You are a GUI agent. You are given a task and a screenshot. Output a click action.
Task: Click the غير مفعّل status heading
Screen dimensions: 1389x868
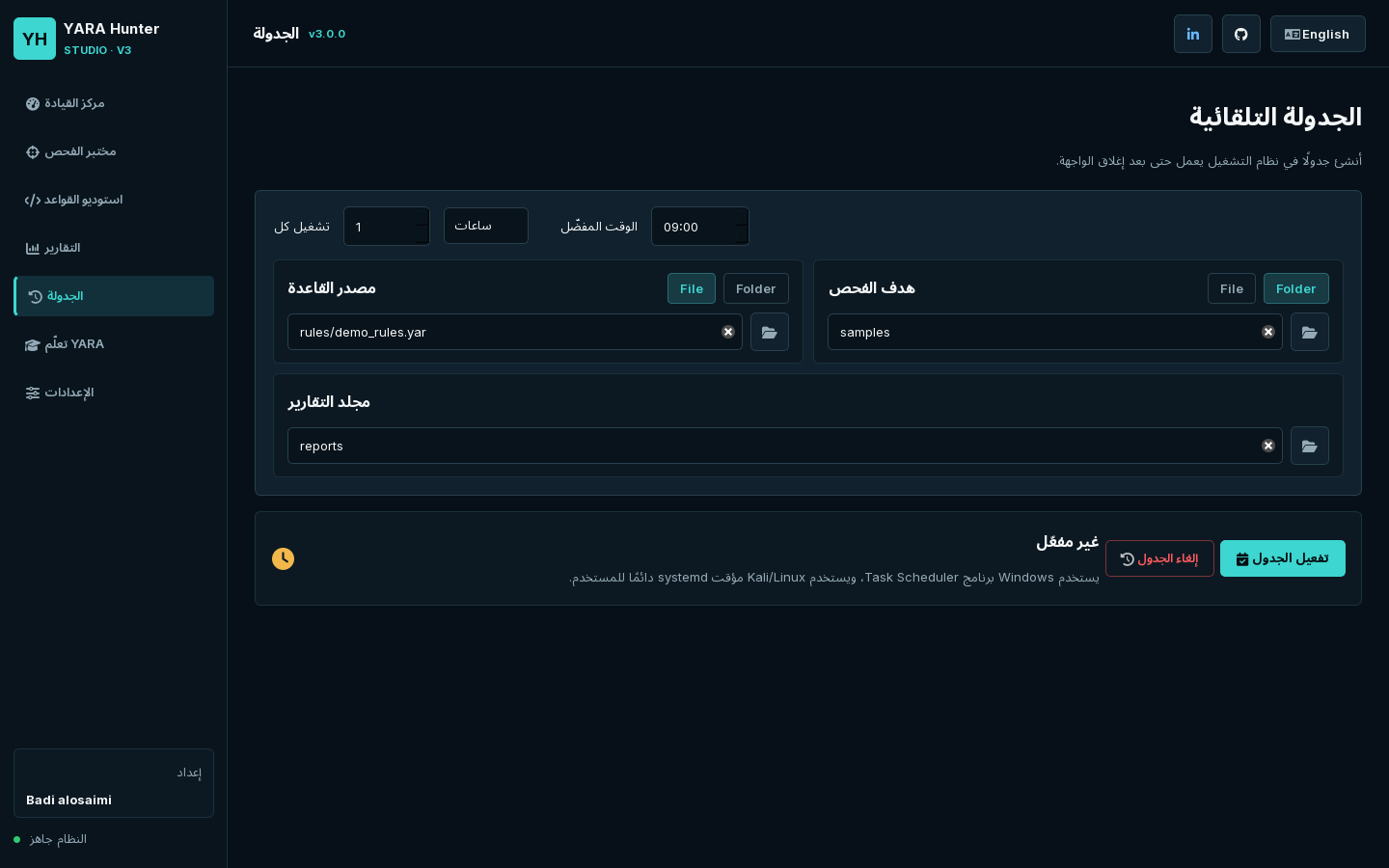tap(1068, 542)
